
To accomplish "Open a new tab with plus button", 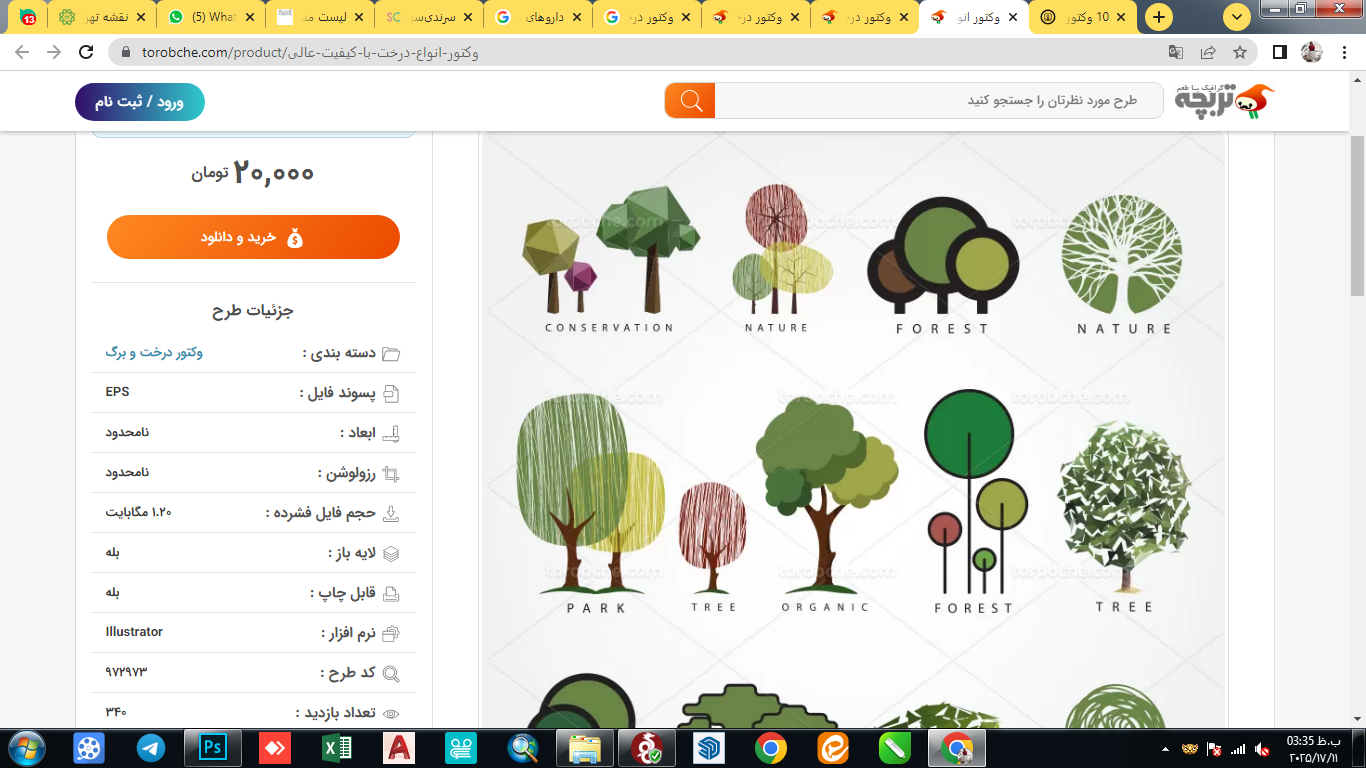I will point(1159,17).
